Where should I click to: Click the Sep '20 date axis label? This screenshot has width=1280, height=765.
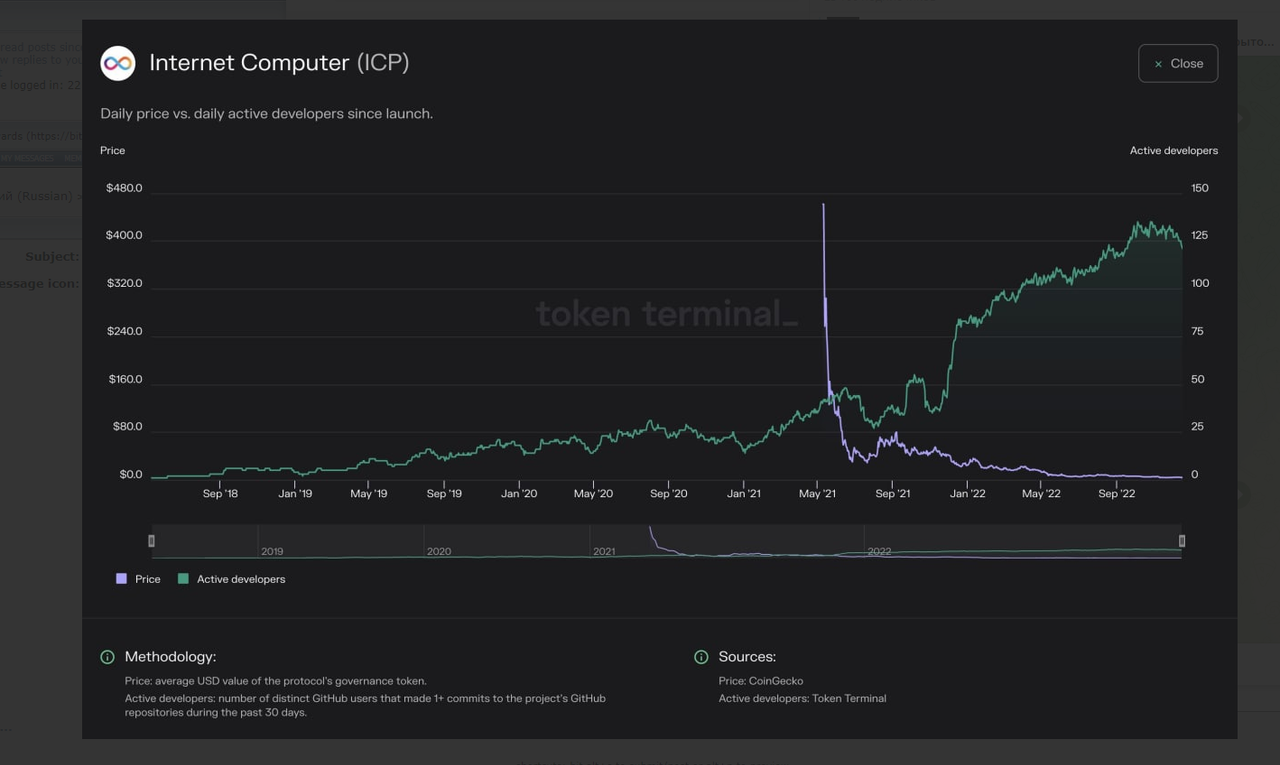click(x=668, y=494)
